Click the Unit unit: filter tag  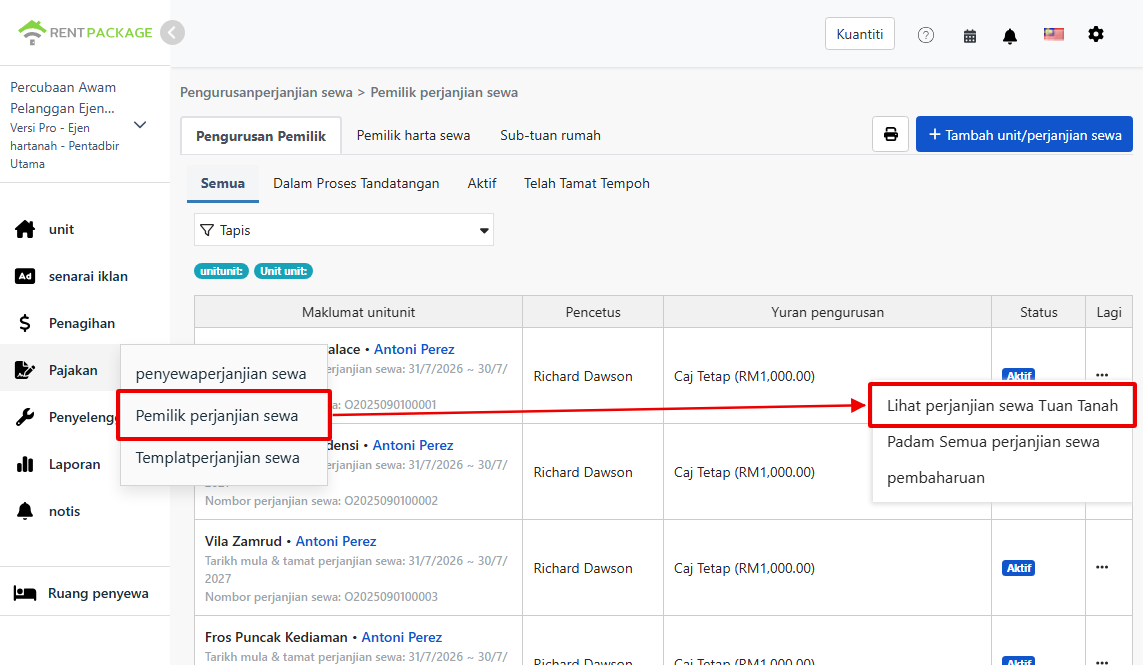click(284, 271)
